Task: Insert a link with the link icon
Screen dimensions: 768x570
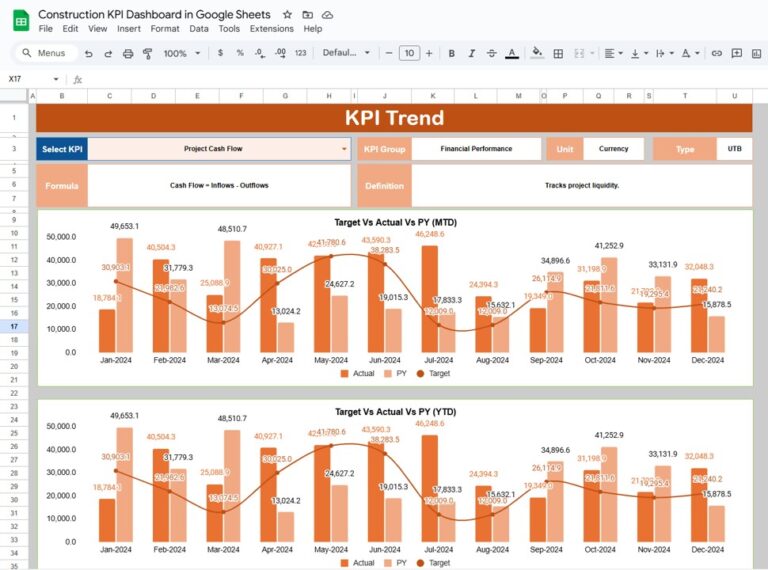Action: coord(717,53)
